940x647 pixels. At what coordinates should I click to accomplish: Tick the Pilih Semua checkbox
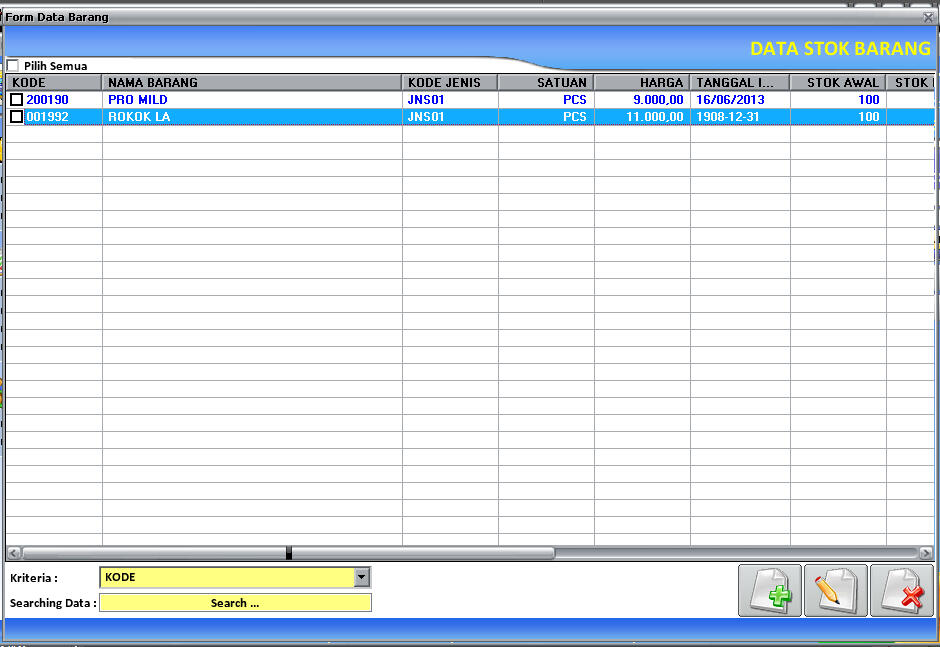[13, 65]
